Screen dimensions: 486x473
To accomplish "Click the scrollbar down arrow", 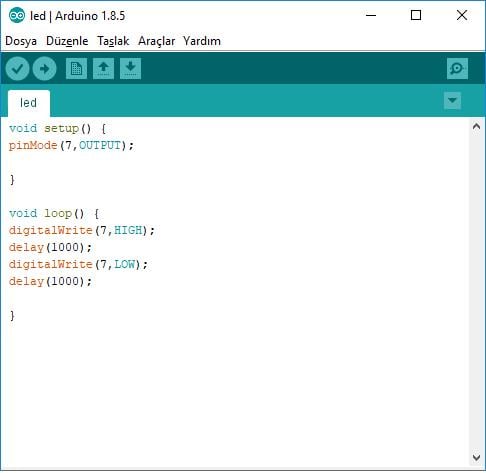I will click(476, 457).
